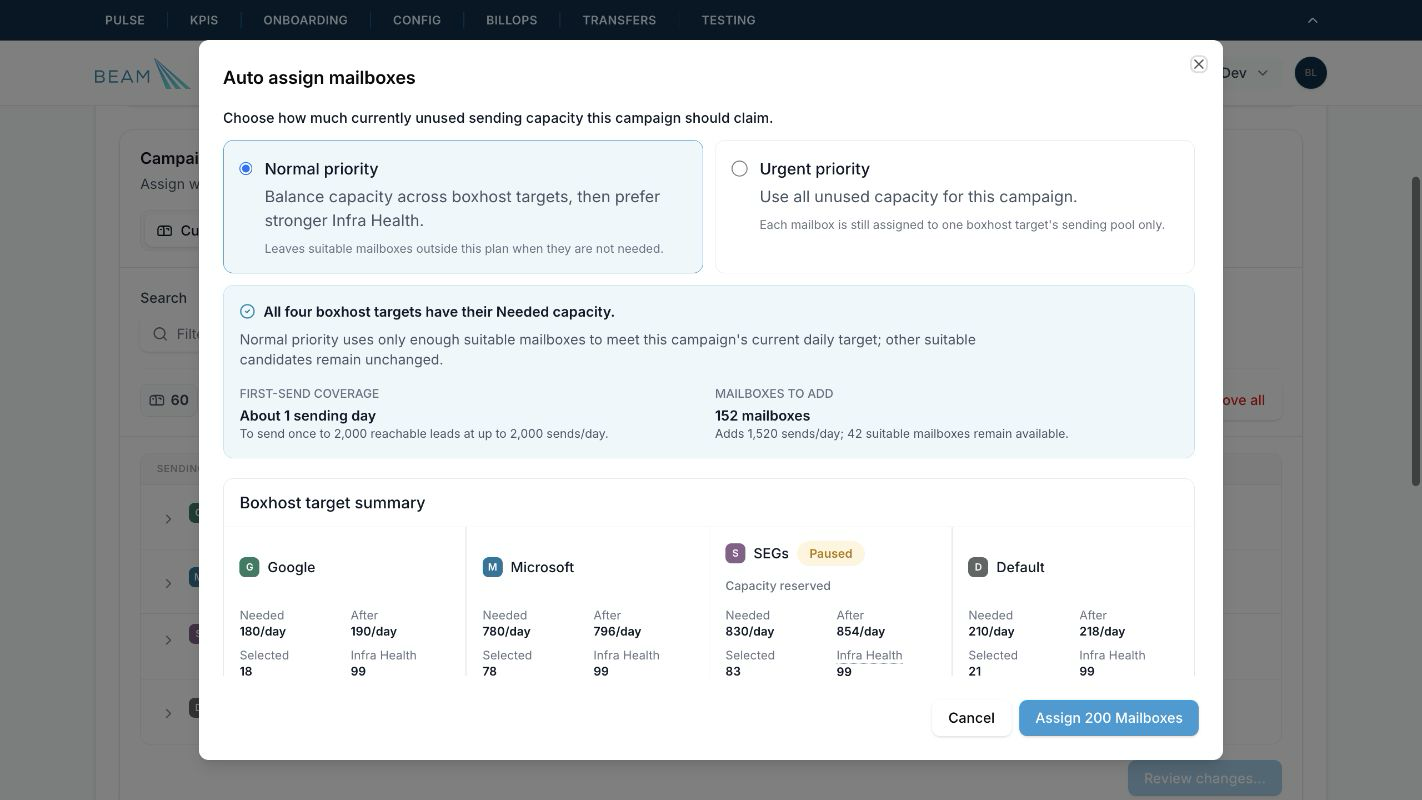
Task: Open the BL user avatar
Action: [x=1310, y=73]
